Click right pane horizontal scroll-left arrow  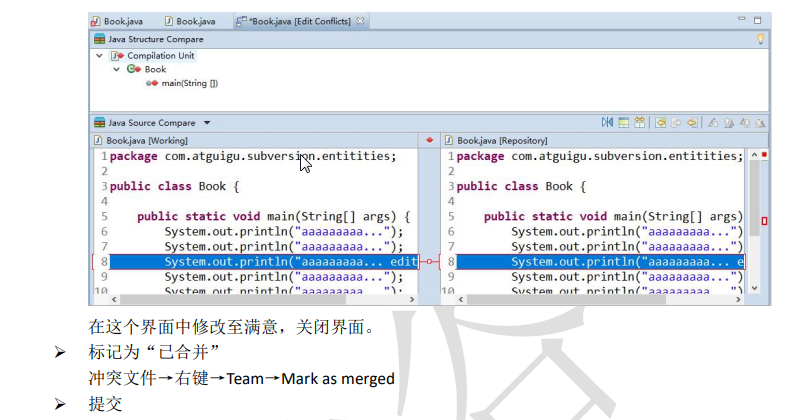pos(461,299)
